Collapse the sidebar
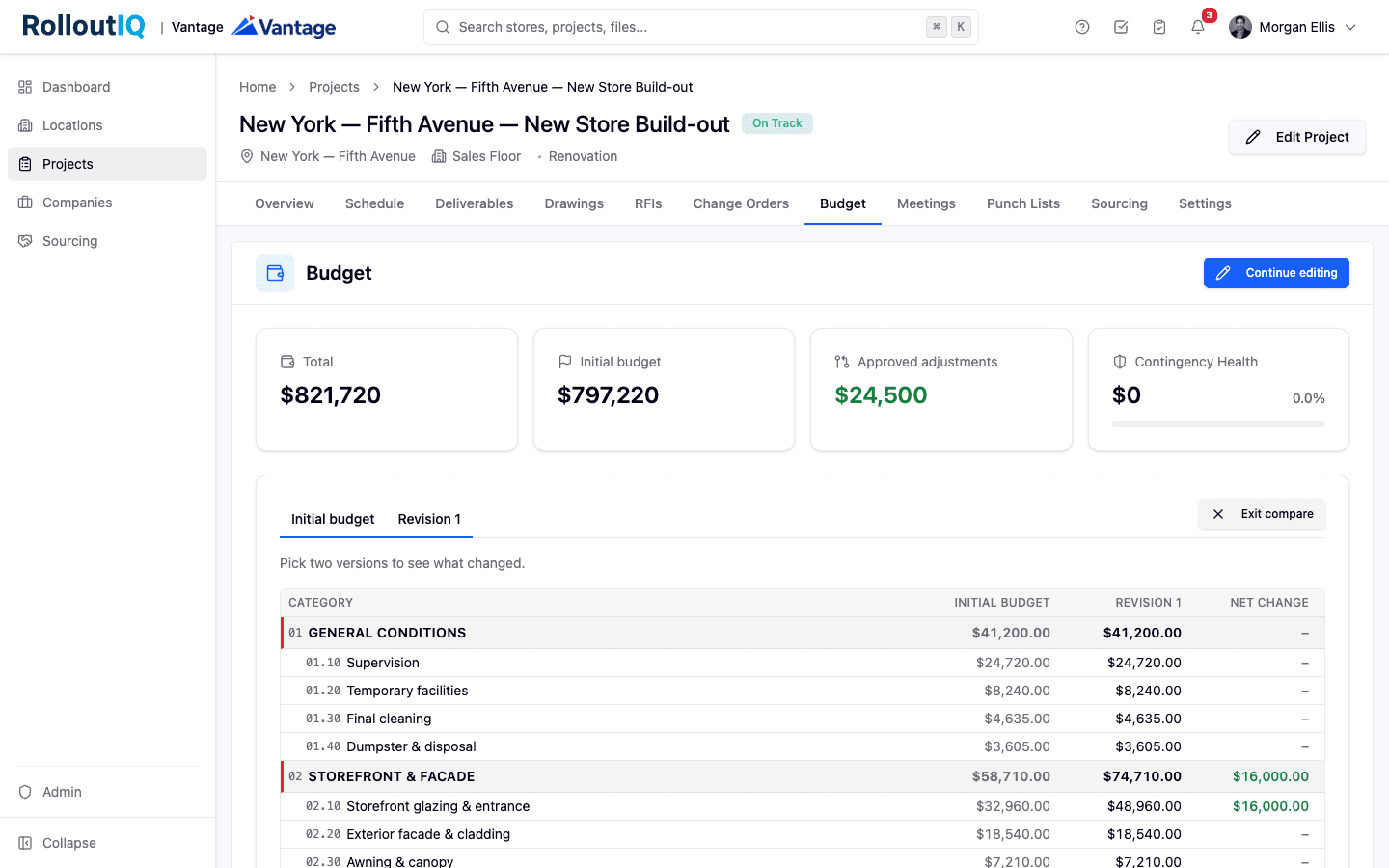 [107, 843]
